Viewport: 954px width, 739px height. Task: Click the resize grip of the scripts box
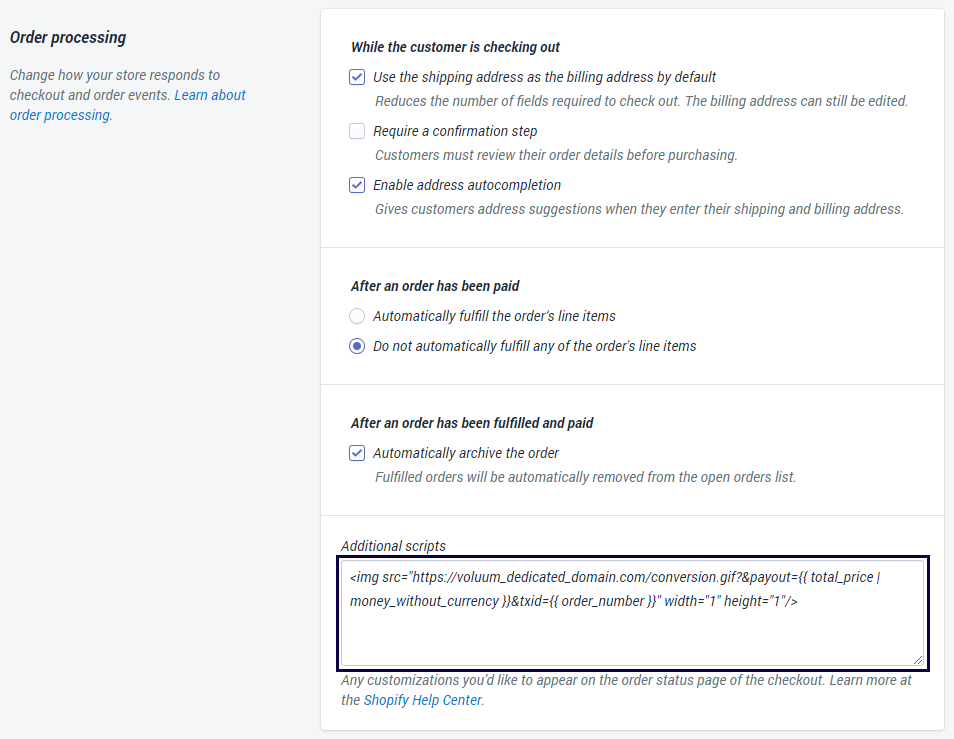[x=919, y=658]
